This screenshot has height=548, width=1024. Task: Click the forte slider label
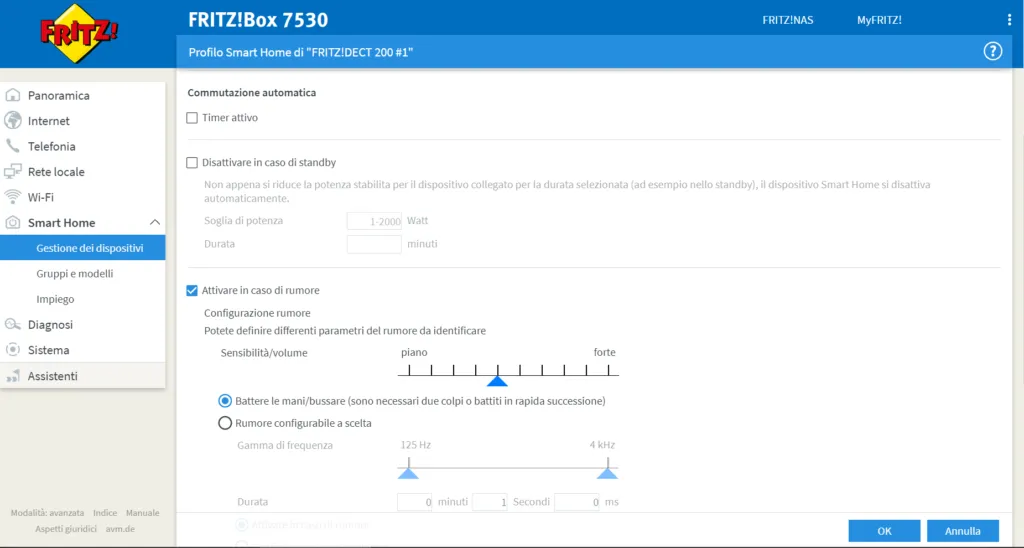pyautogui.click(x=604, y=352)
